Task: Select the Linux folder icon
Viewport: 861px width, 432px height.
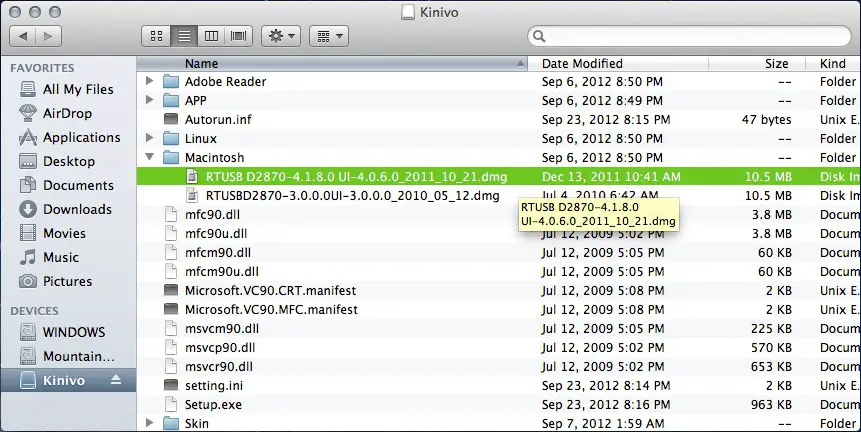Action: coord(171,138)
